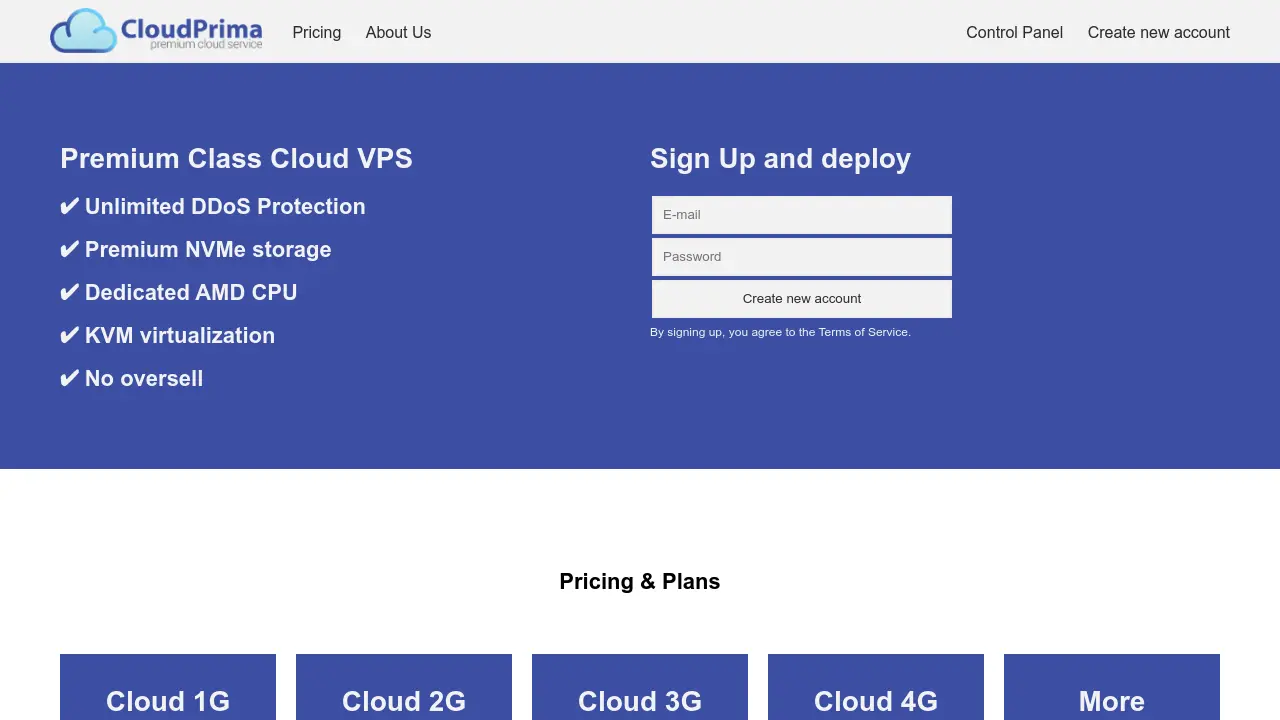Viewport: 1280px width, 720px height.
Task: Click the Unlimited DDoS Protection checkmark
Action: (69, 206)
